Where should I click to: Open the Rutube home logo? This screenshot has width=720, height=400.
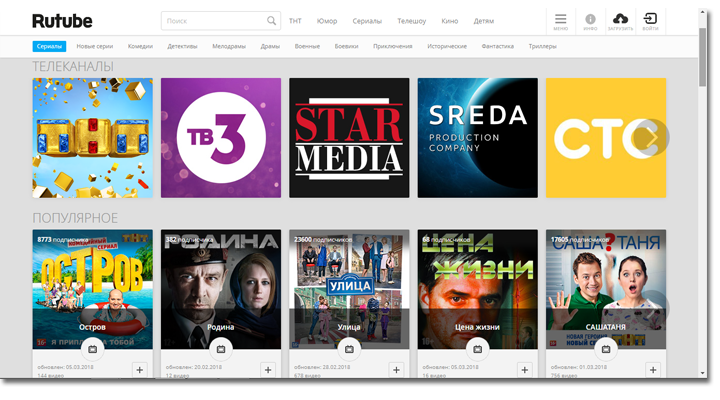62,21
